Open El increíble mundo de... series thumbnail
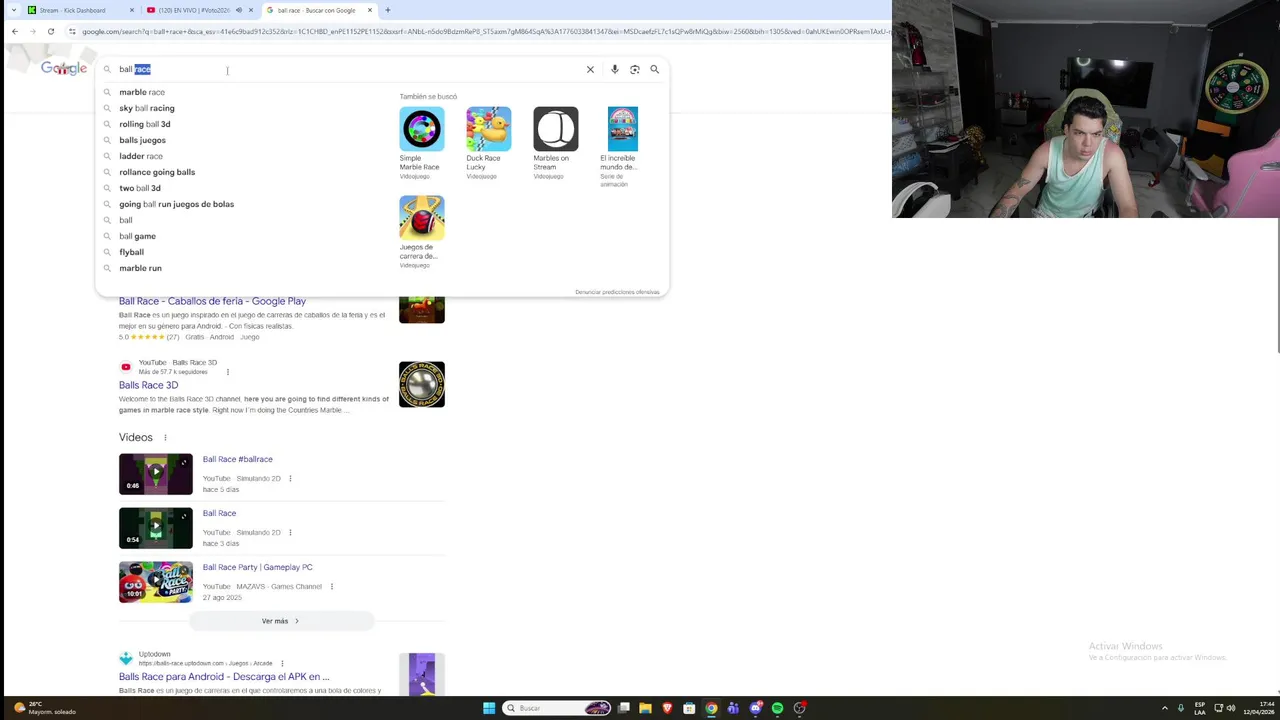 click(622, 129)
